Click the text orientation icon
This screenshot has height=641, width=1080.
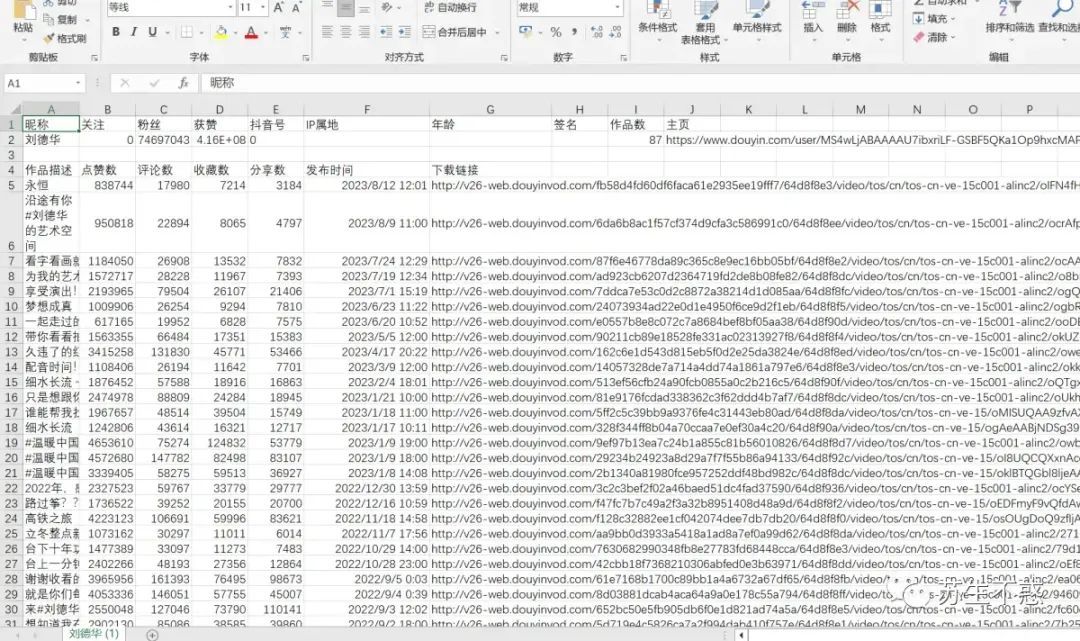coord(387,8)
